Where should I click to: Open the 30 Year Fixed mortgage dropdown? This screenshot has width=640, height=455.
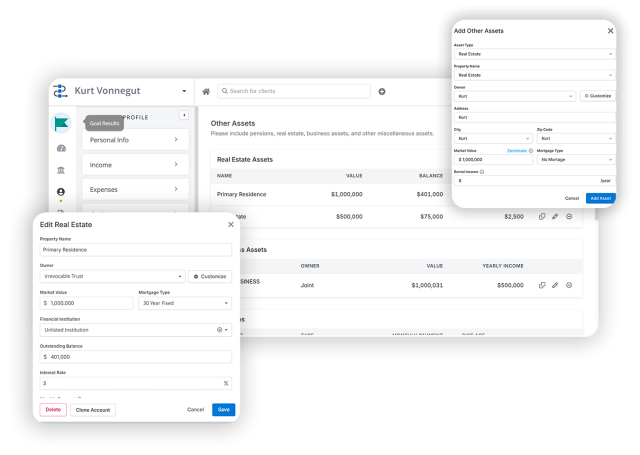185,303
